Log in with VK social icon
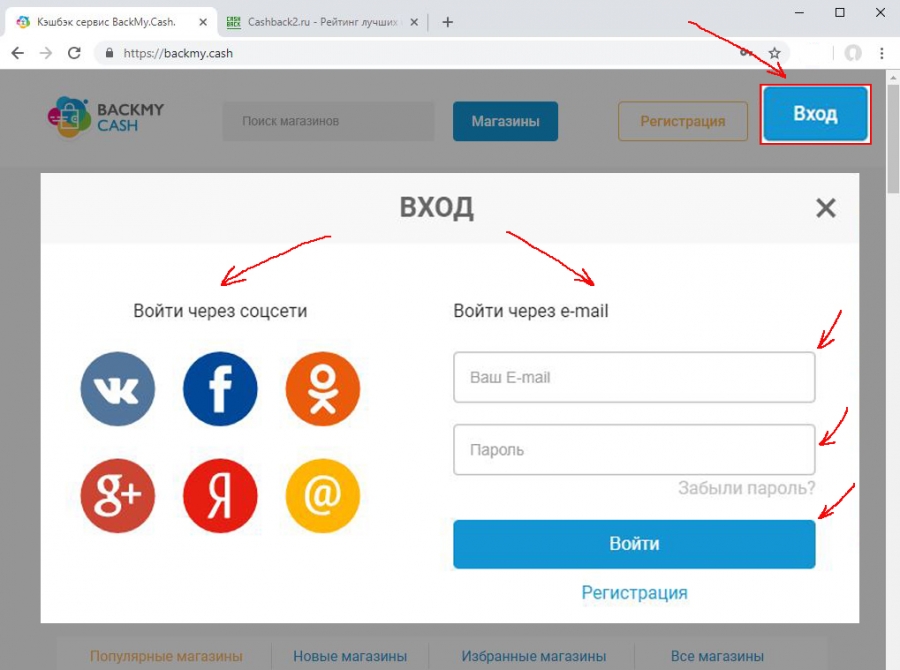900x670 pixels. (118, 389)
